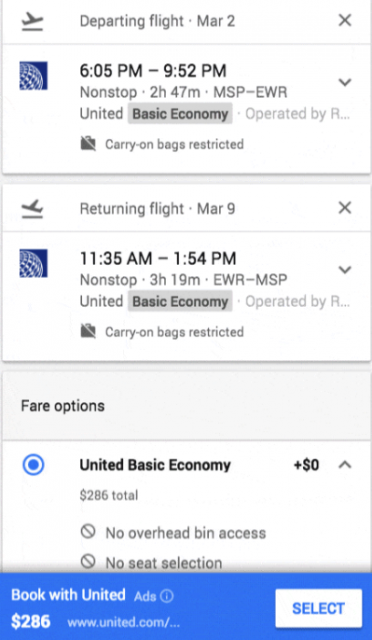Click Basic Economy badge on departing flight
Screen dimensions: 372x640
pyautogui.click(x=180, y=113)
